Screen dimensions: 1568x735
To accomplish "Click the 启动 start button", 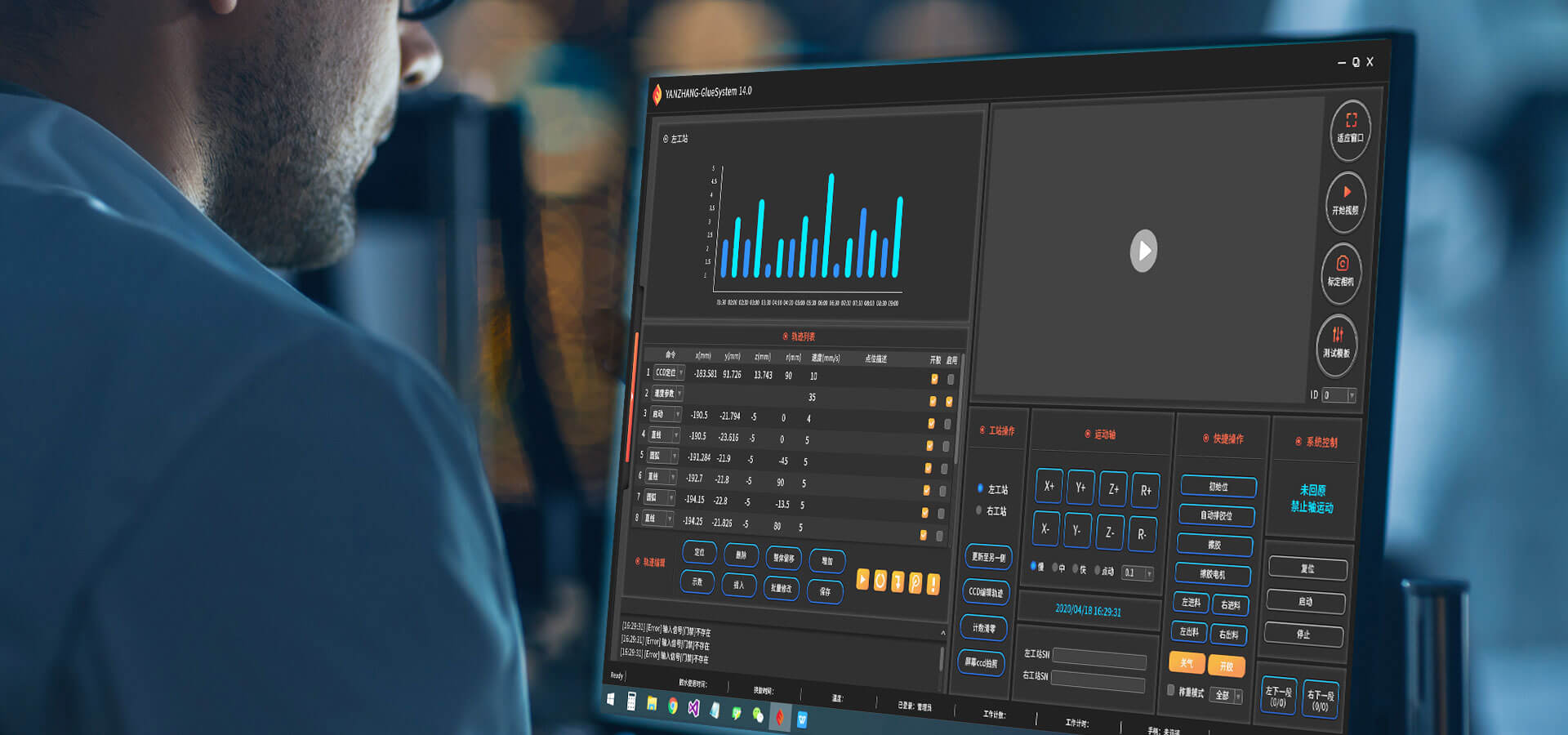I will click(1305, 602).
